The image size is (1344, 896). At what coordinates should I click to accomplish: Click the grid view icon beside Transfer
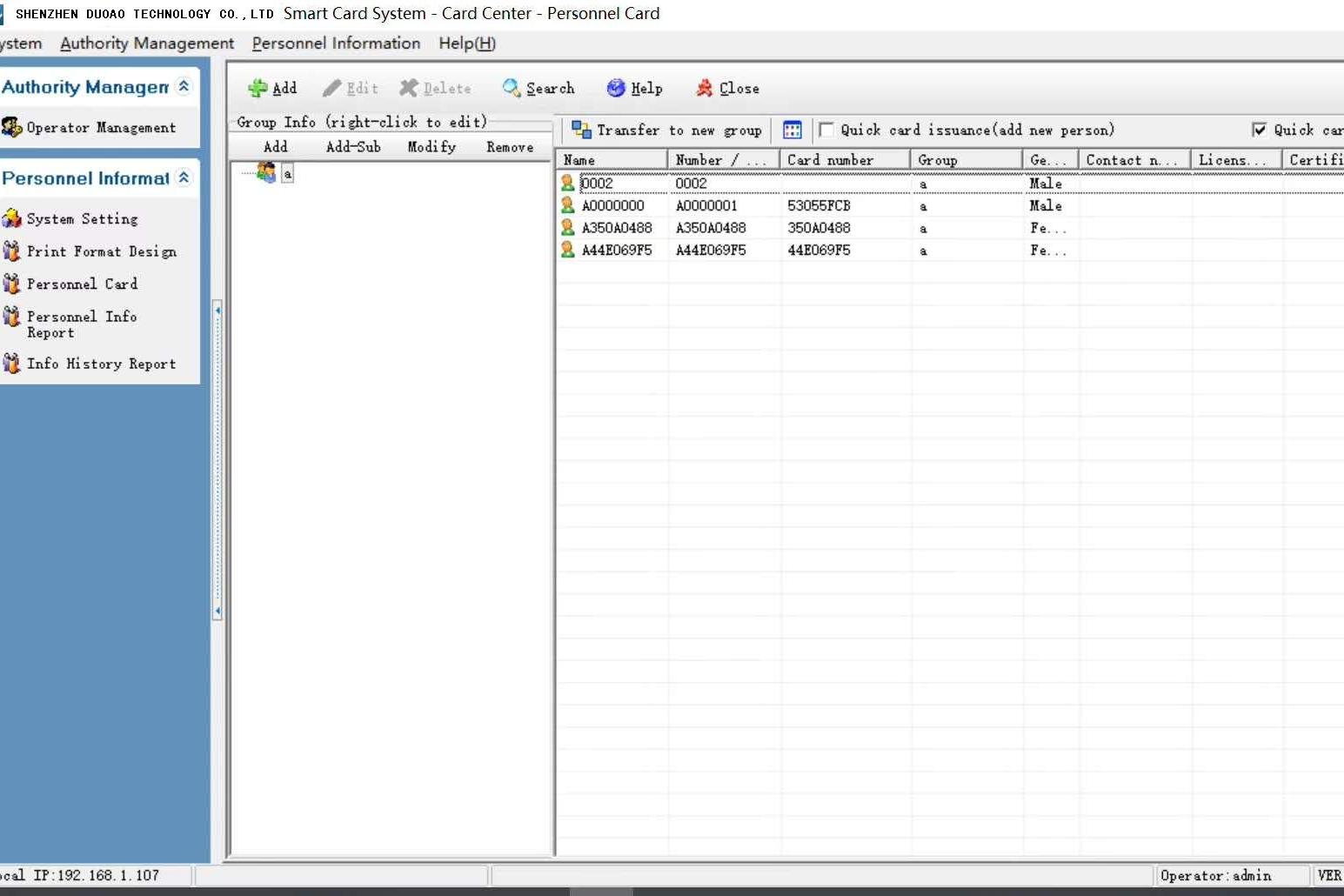coord(792,130)
